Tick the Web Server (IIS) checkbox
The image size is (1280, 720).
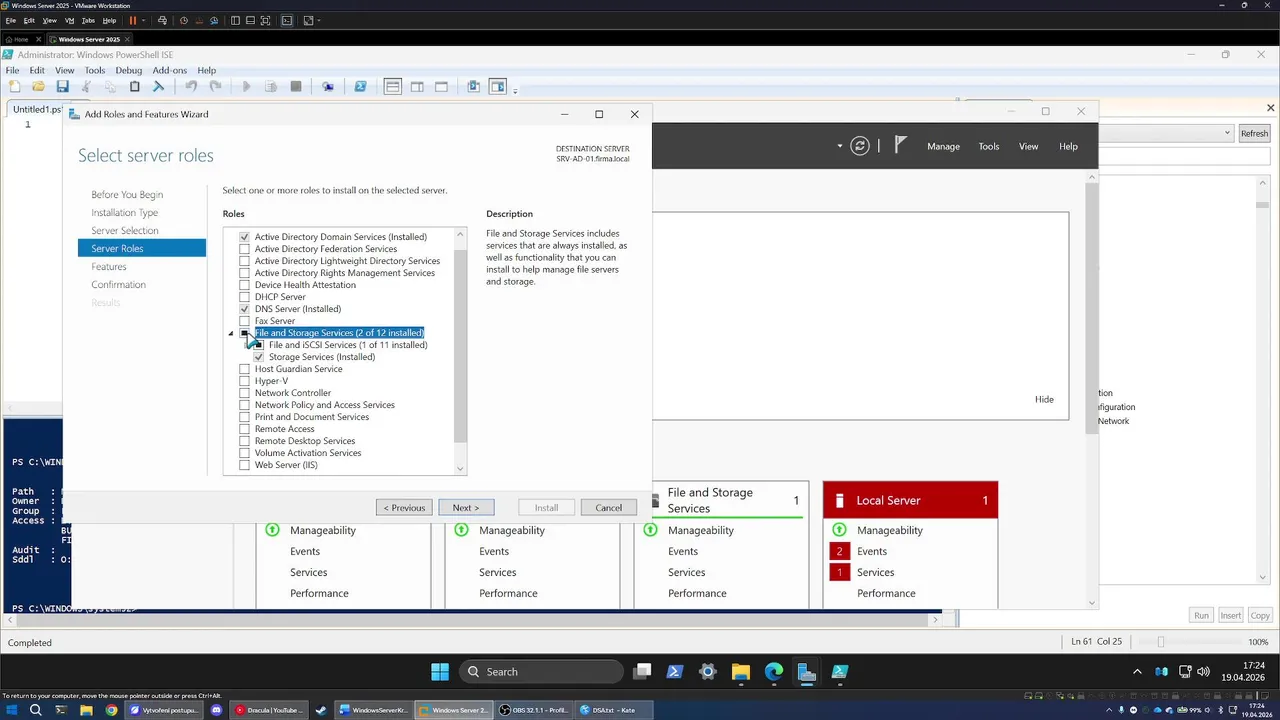click(x=244, y=465)
